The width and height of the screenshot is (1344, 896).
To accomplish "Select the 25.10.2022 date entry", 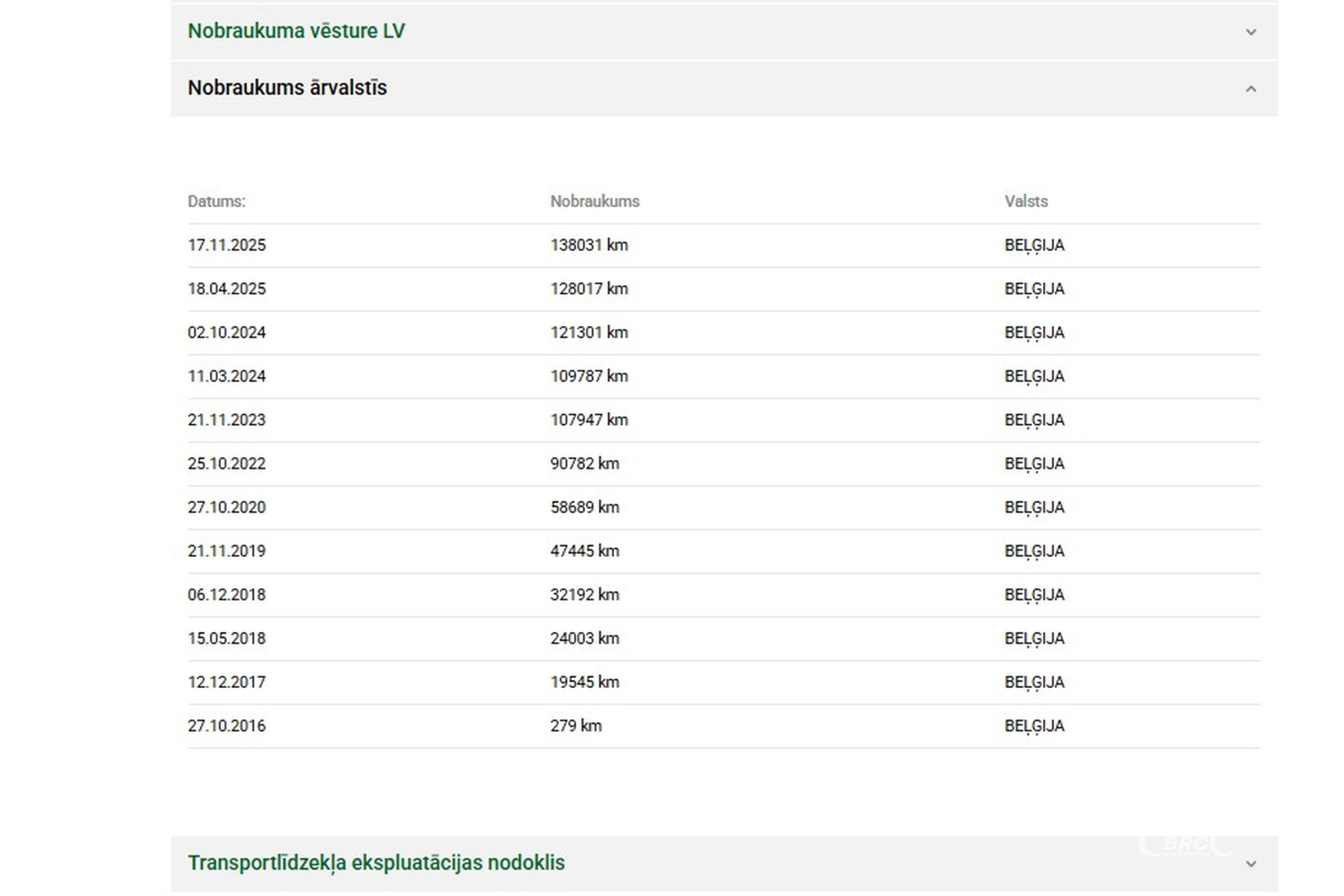I will pyautogui.click(x=226, y=464).
